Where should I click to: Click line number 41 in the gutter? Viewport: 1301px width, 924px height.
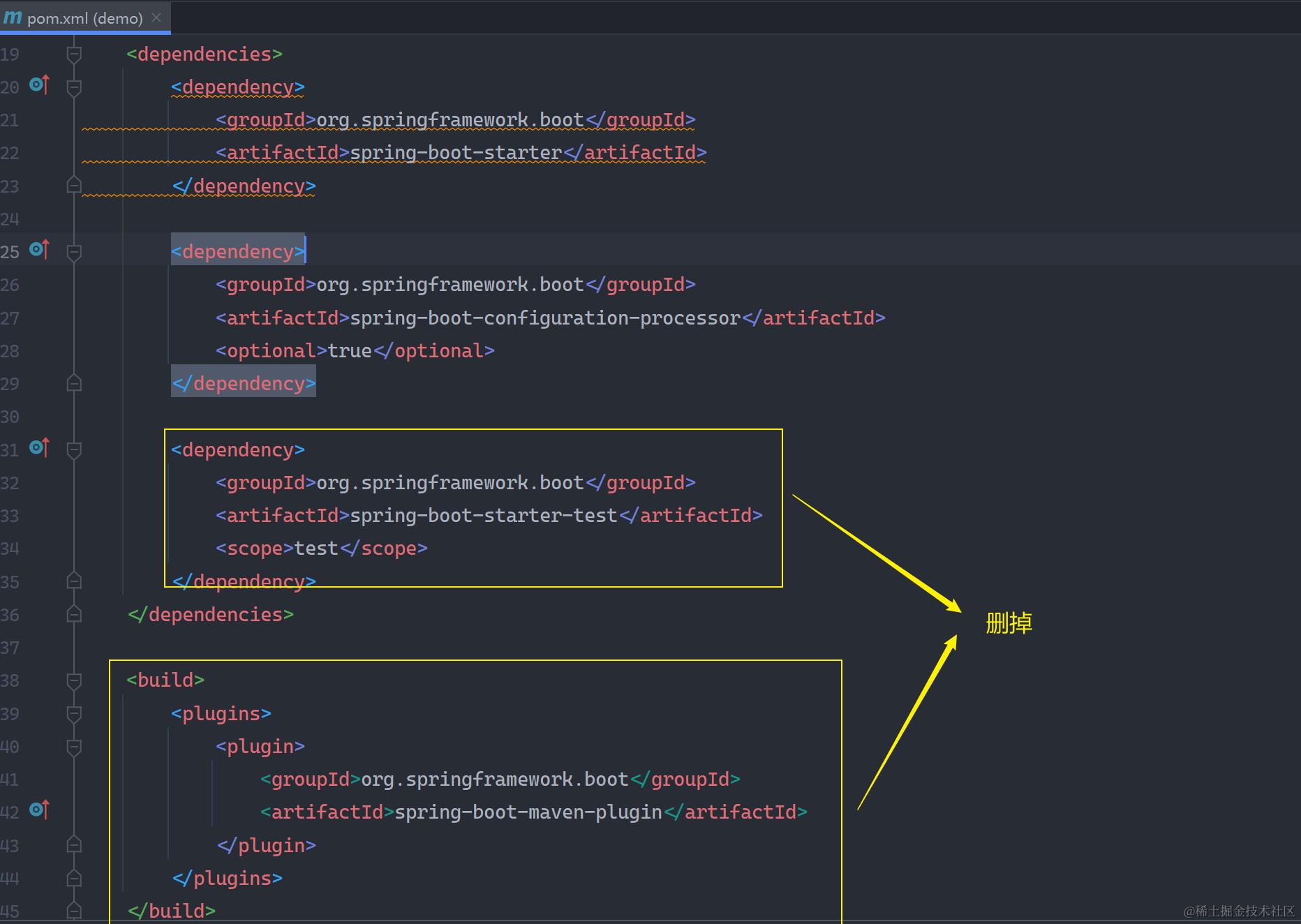tap(10, 780)
